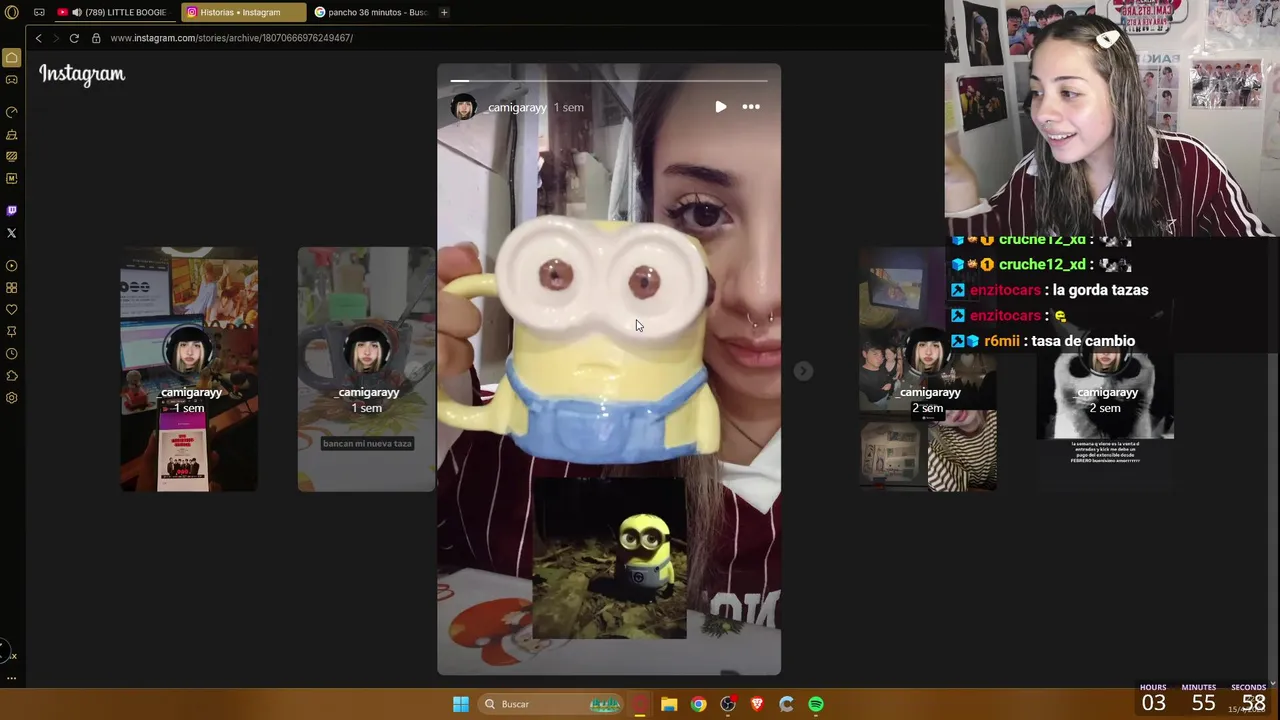This screenshot has width=1280, height=720.
Task: Click the 'bancan mi nueva taza' caption
Action: [x=367, y=443]
